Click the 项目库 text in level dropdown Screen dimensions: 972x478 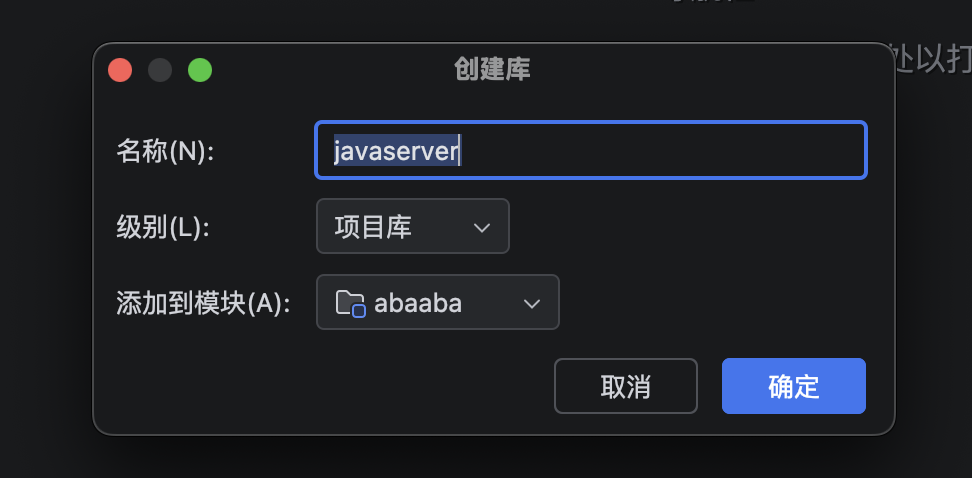pos(373,227)
